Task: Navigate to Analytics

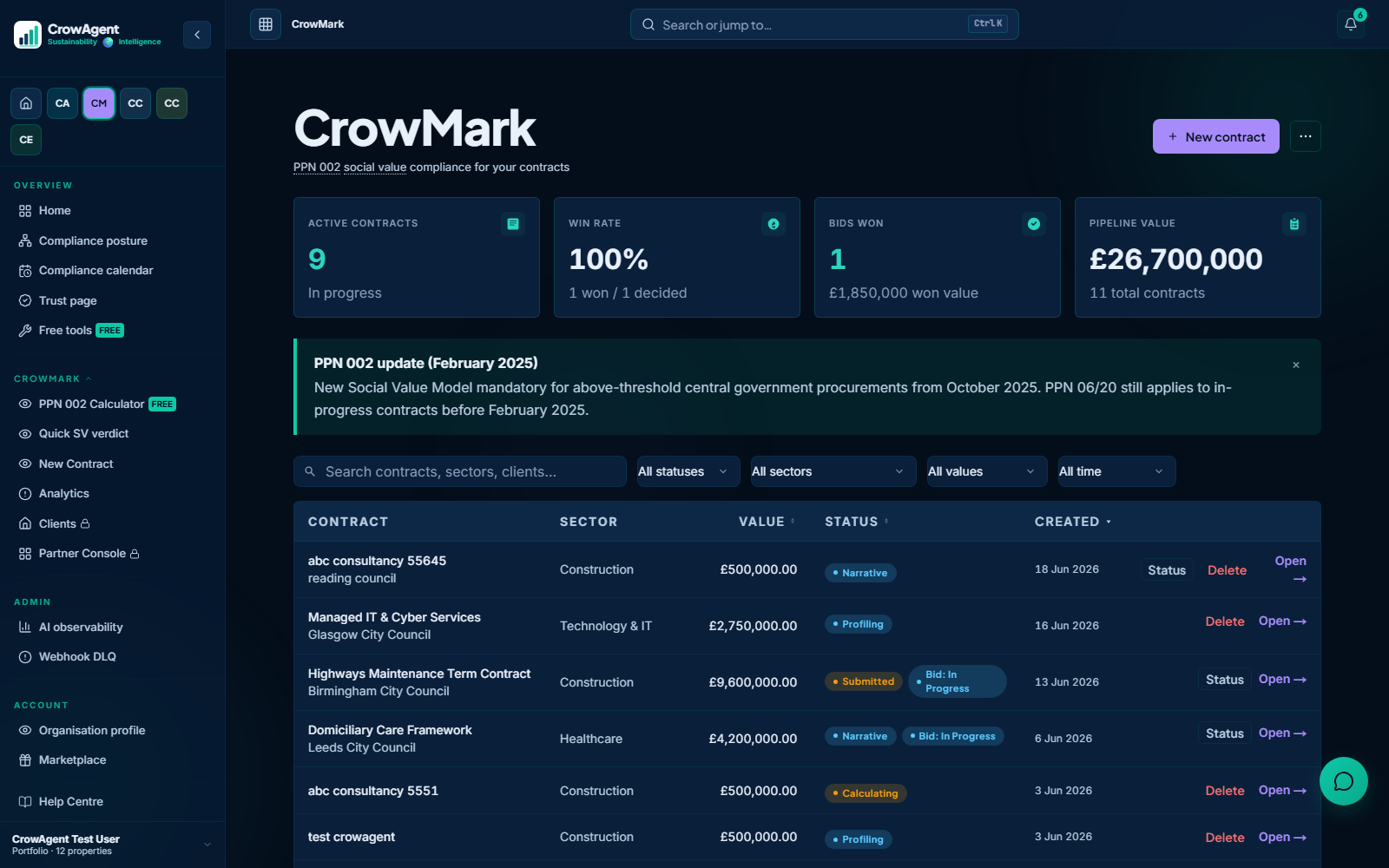Action: click(64, 494)
